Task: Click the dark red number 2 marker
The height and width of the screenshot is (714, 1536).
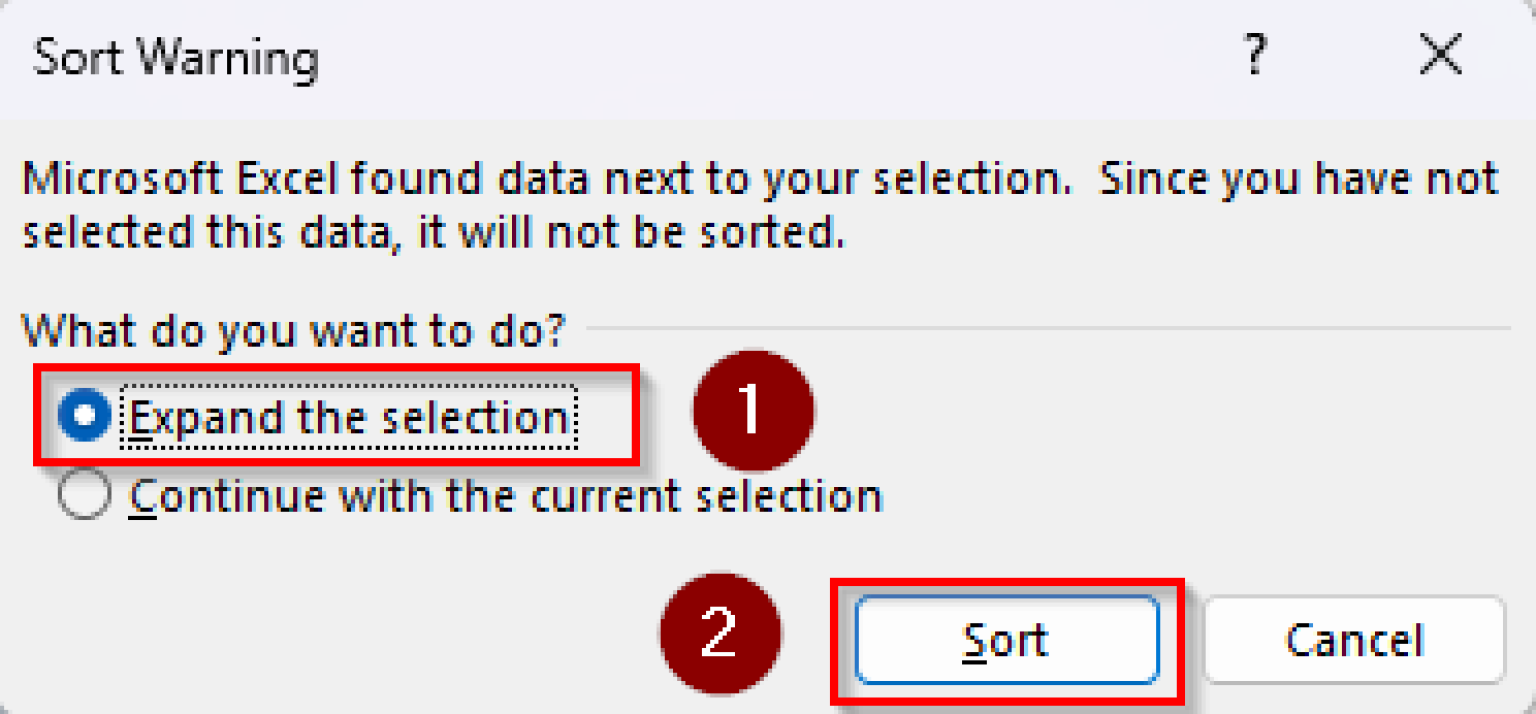Action: click(720, 634)
